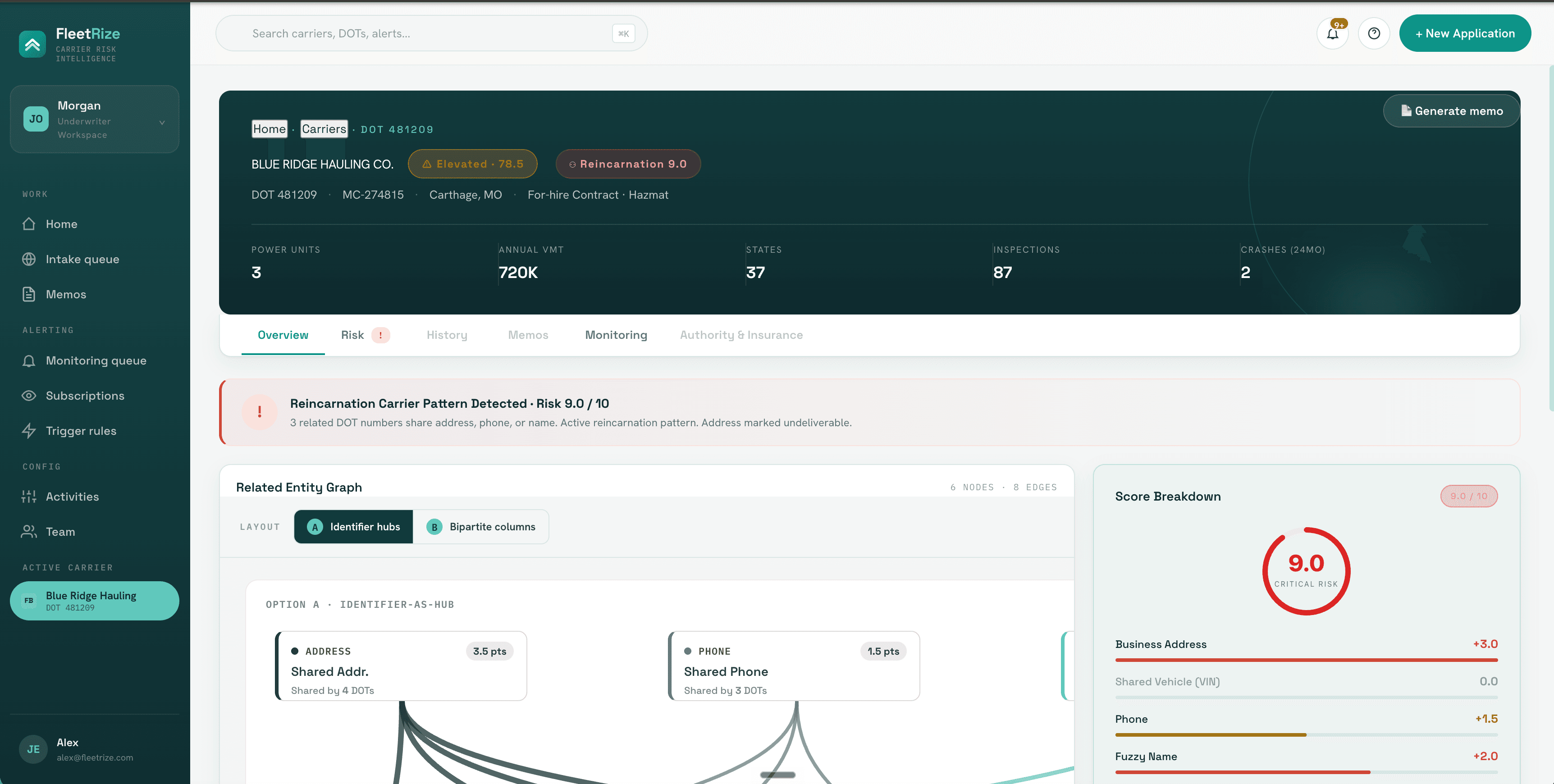Click the Monitoring queue bell icon
The width and height of the screenshot is (1554, 784).
[x=29, y=360]
